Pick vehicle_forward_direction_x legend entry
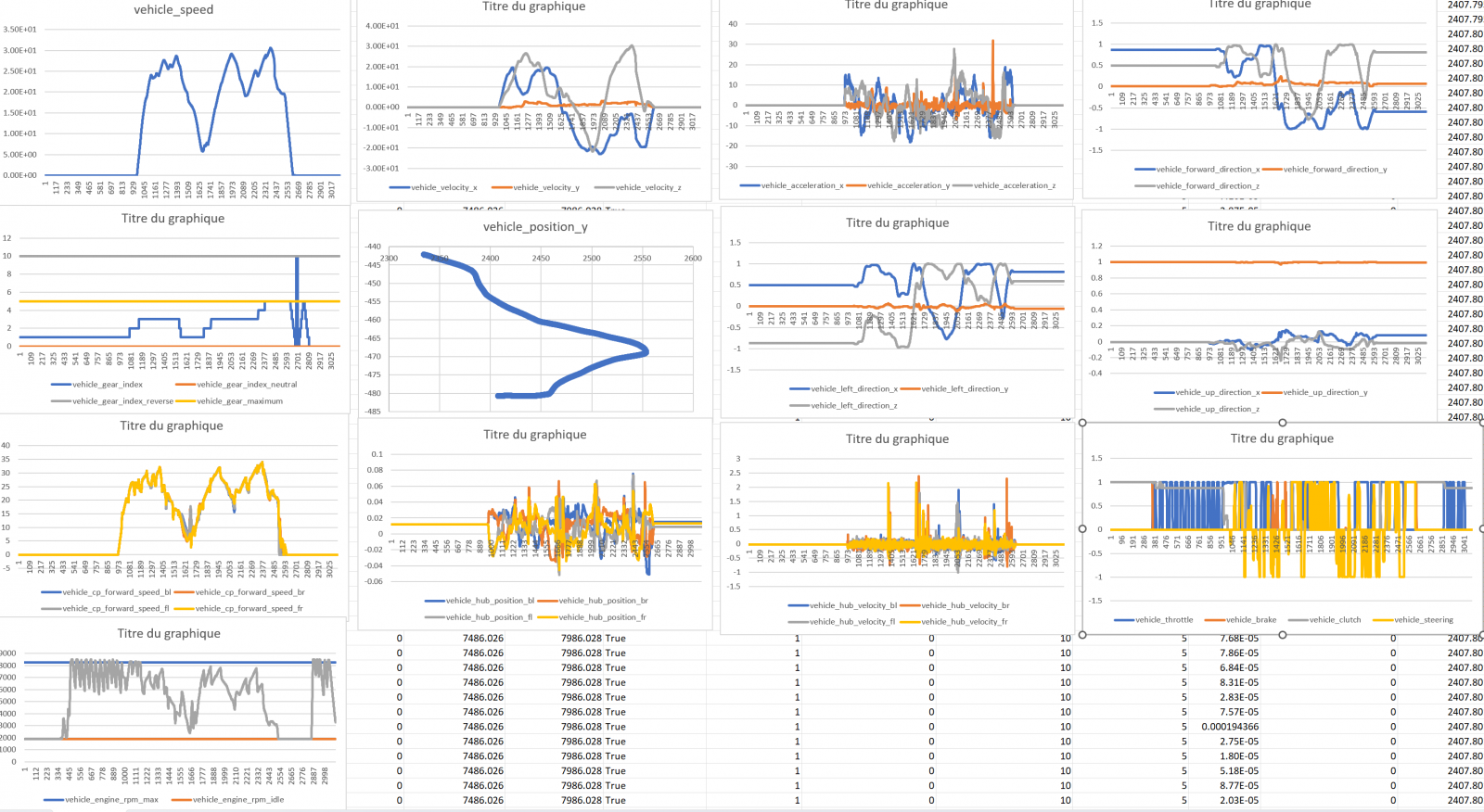Screen dimensions: 1484x812 [x=1197, y=170]
